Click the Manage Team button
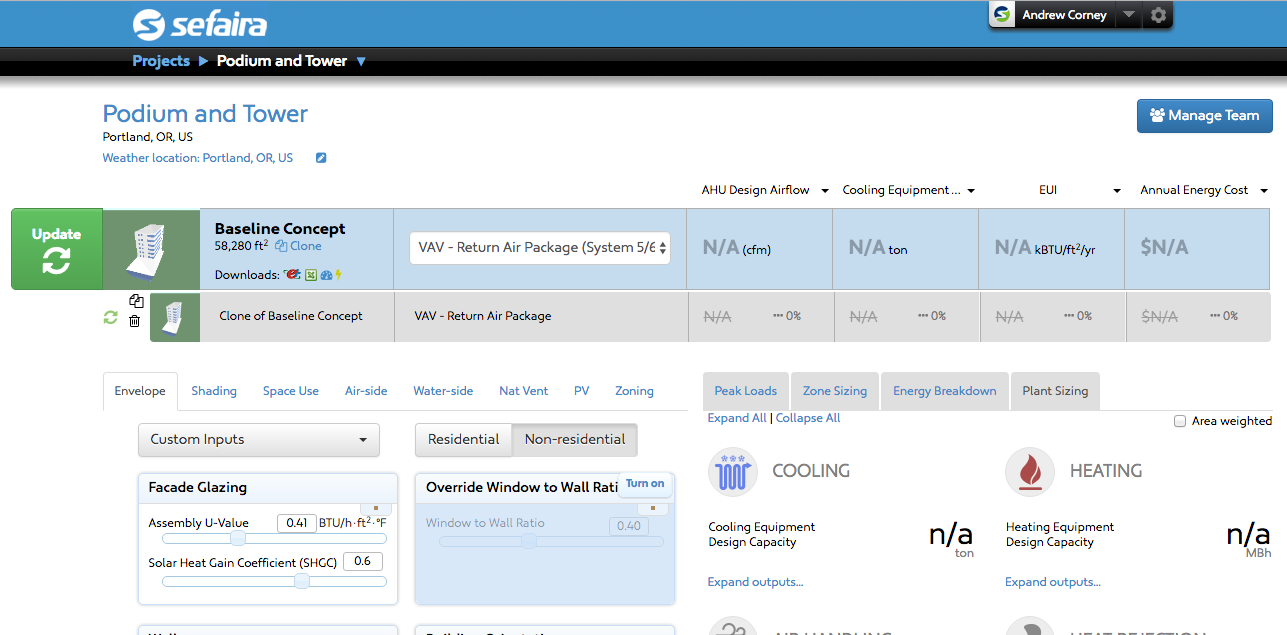 tap(1204, 116)
